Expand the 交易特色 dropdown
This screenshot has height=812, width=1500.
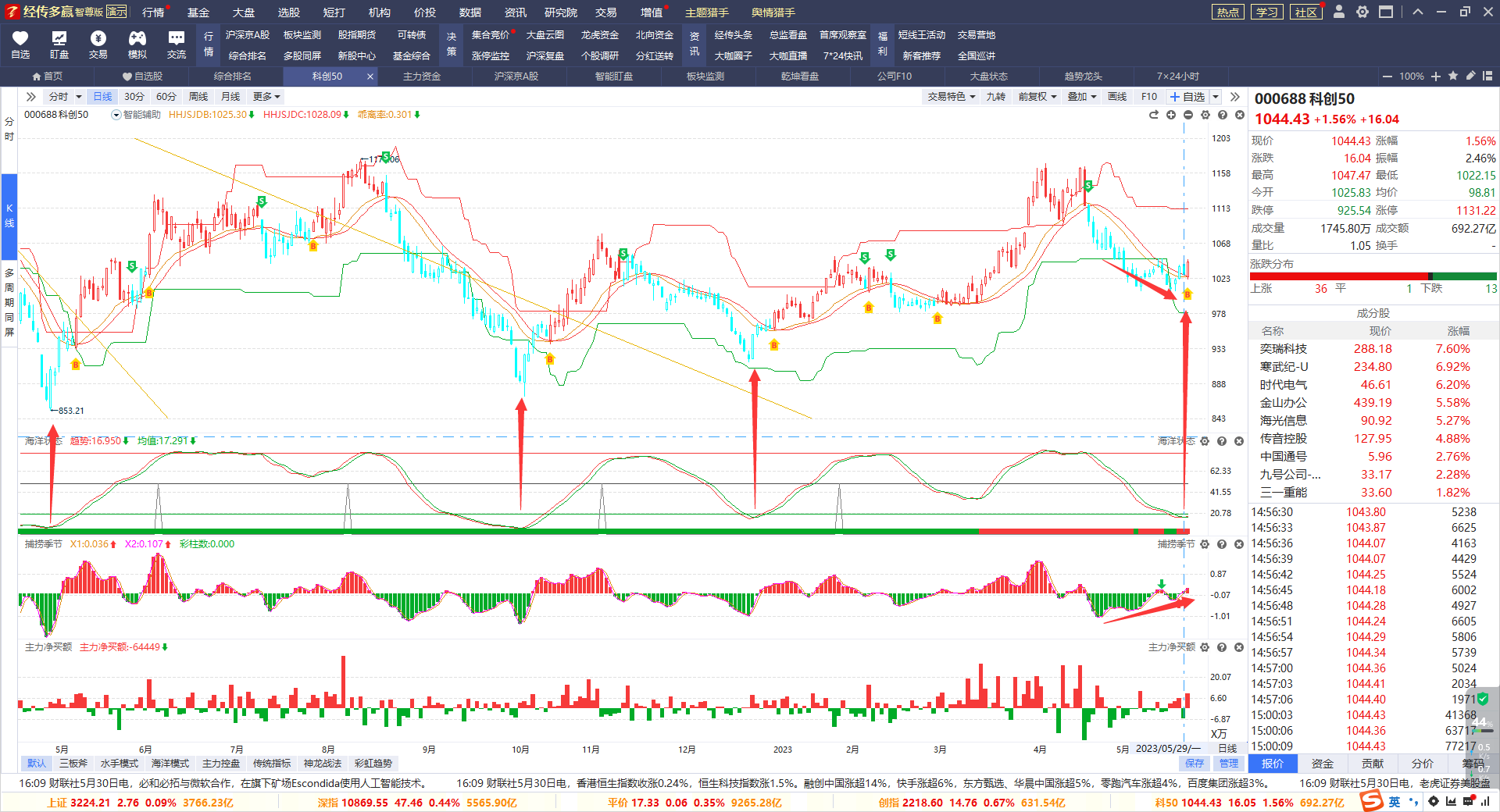pos(952,97)
